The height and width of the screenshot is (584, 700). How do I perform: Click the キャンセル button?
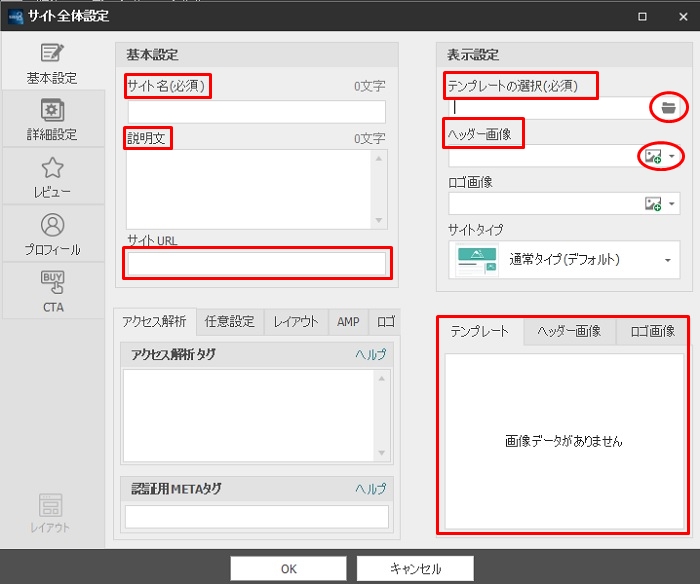click(x=415, y=568)
